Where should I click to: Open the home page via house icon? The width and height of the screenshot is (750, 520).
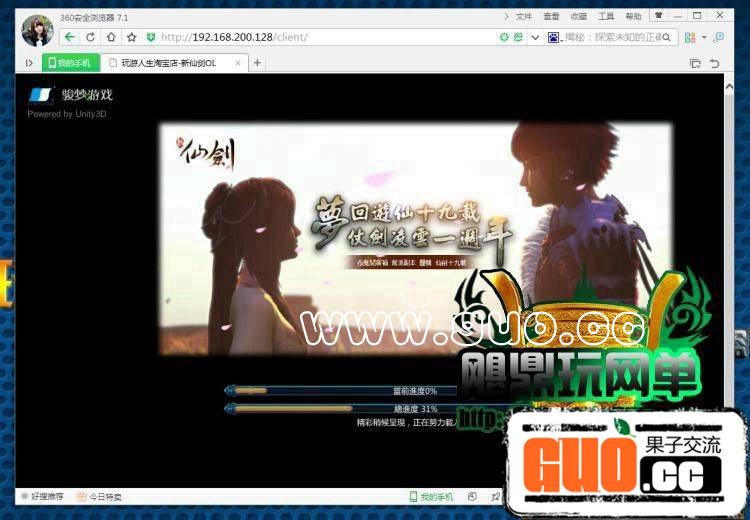(x=111, y=37)
